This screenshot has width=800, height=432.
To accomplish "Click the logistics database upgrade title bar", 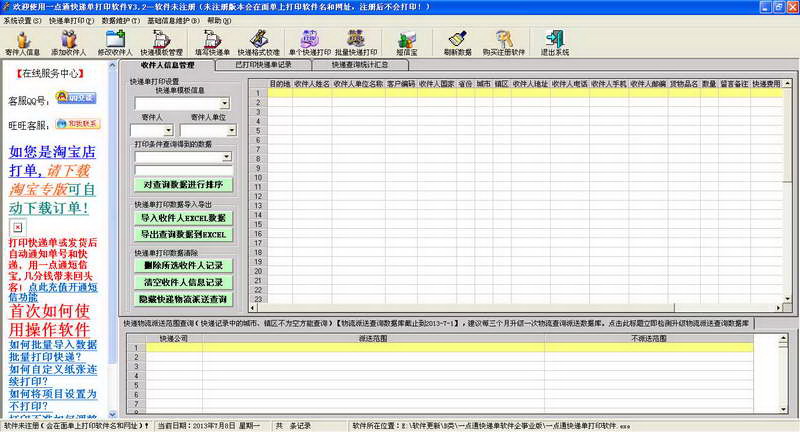I will point(437,323).
